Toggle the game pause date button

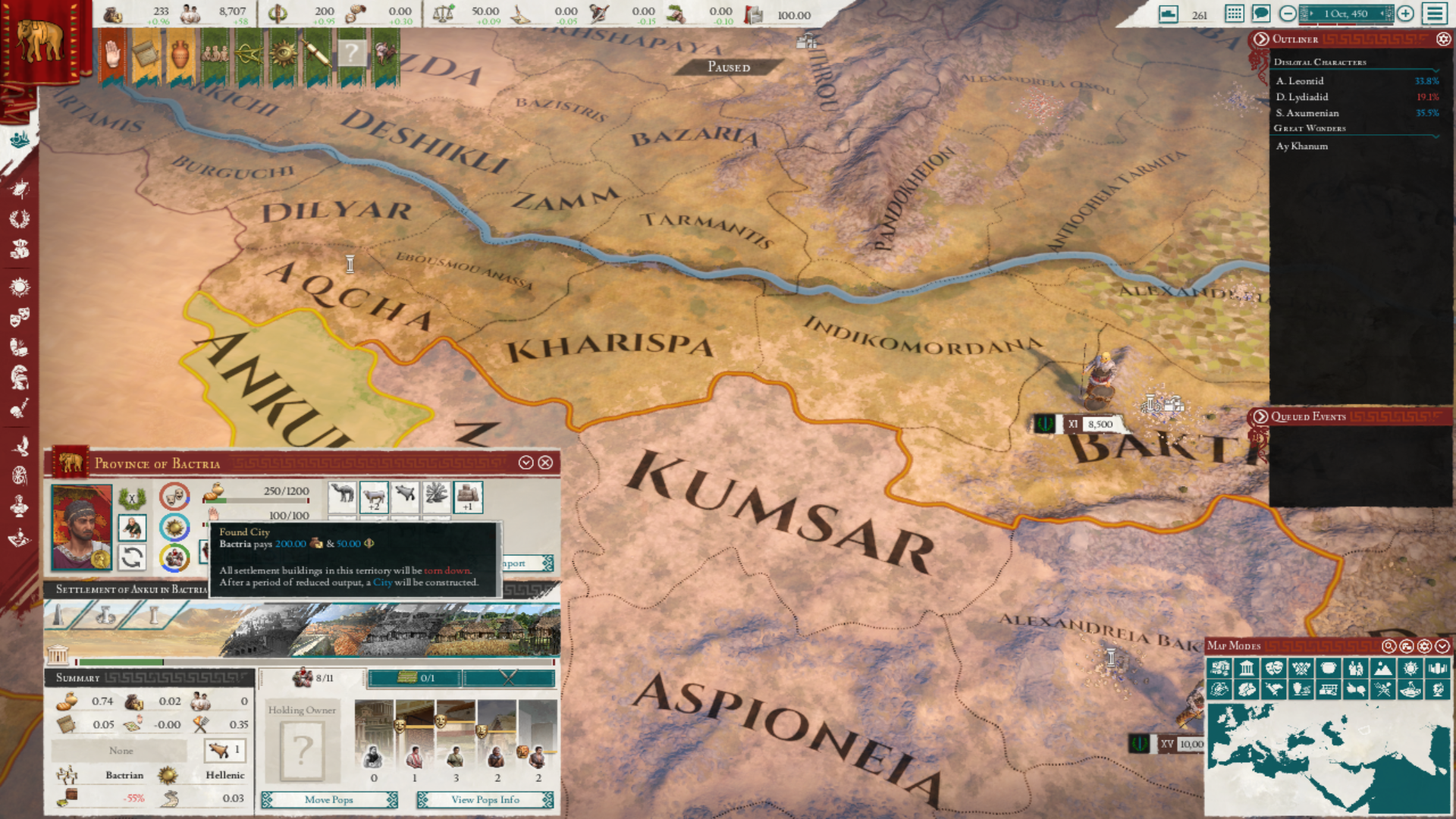(x=1346, y=14)
